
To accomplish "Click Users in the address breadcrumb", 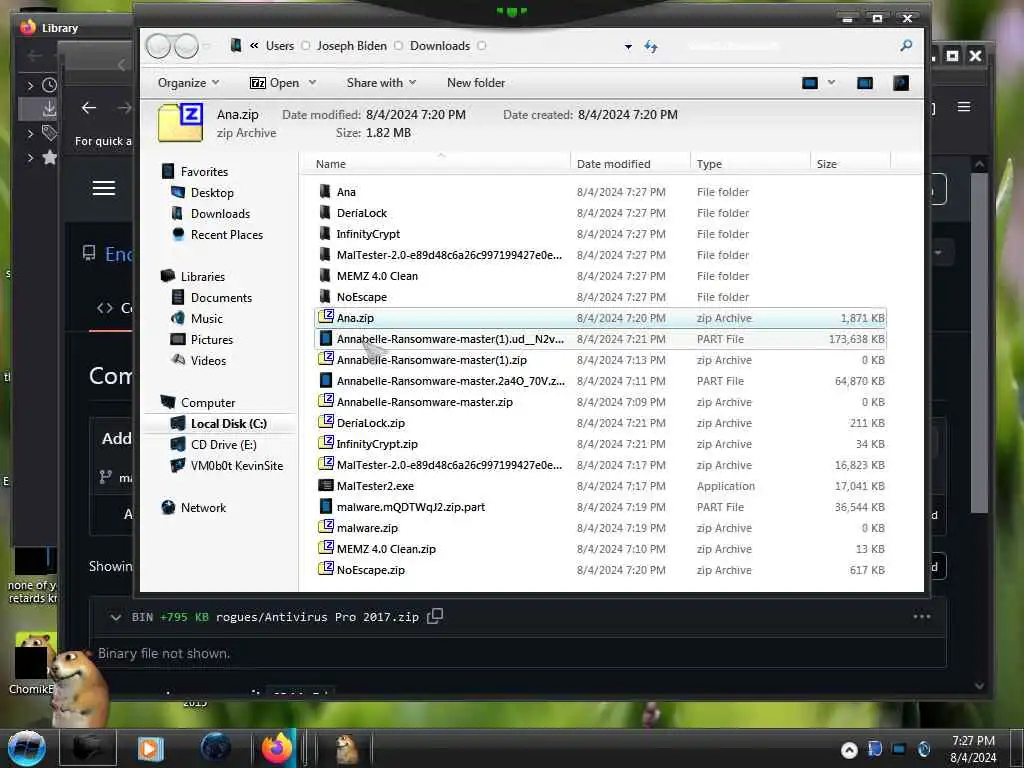I will tap(280, 46).
